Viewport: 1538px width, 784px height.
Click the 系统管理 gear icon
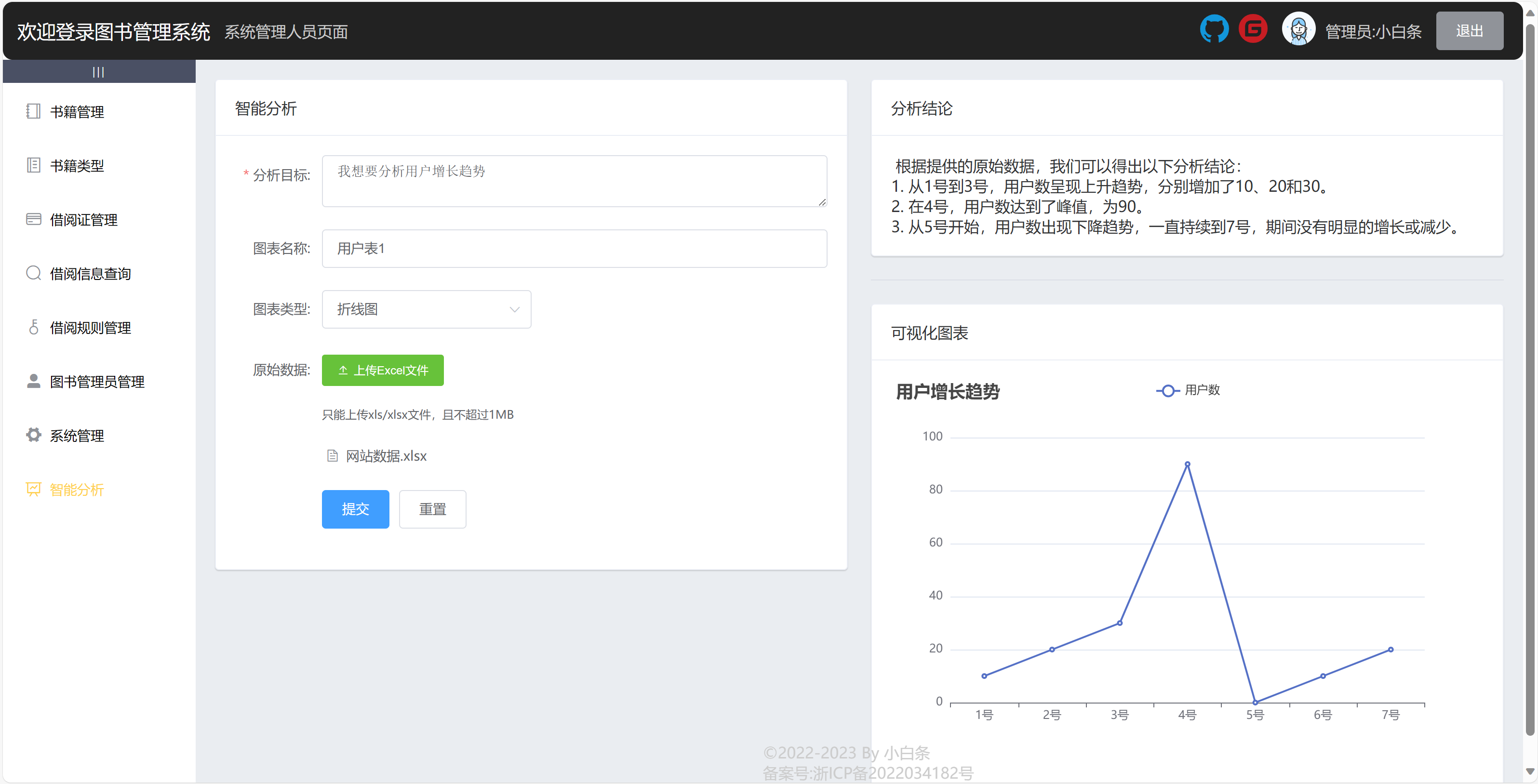[33, 435]
